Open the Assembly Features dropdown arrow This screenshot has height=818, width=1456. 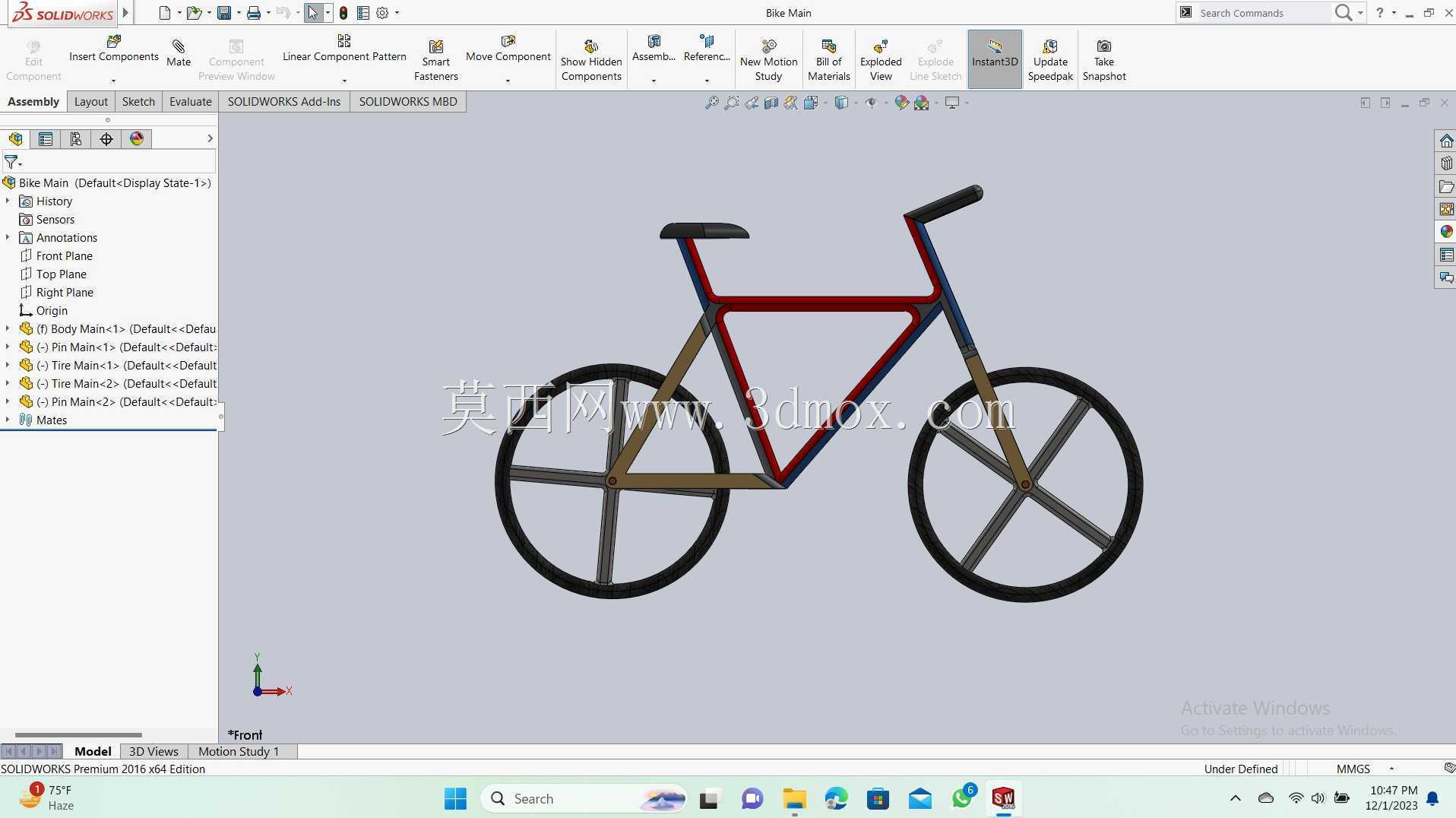pyautogui.click(x=654, y=81)
